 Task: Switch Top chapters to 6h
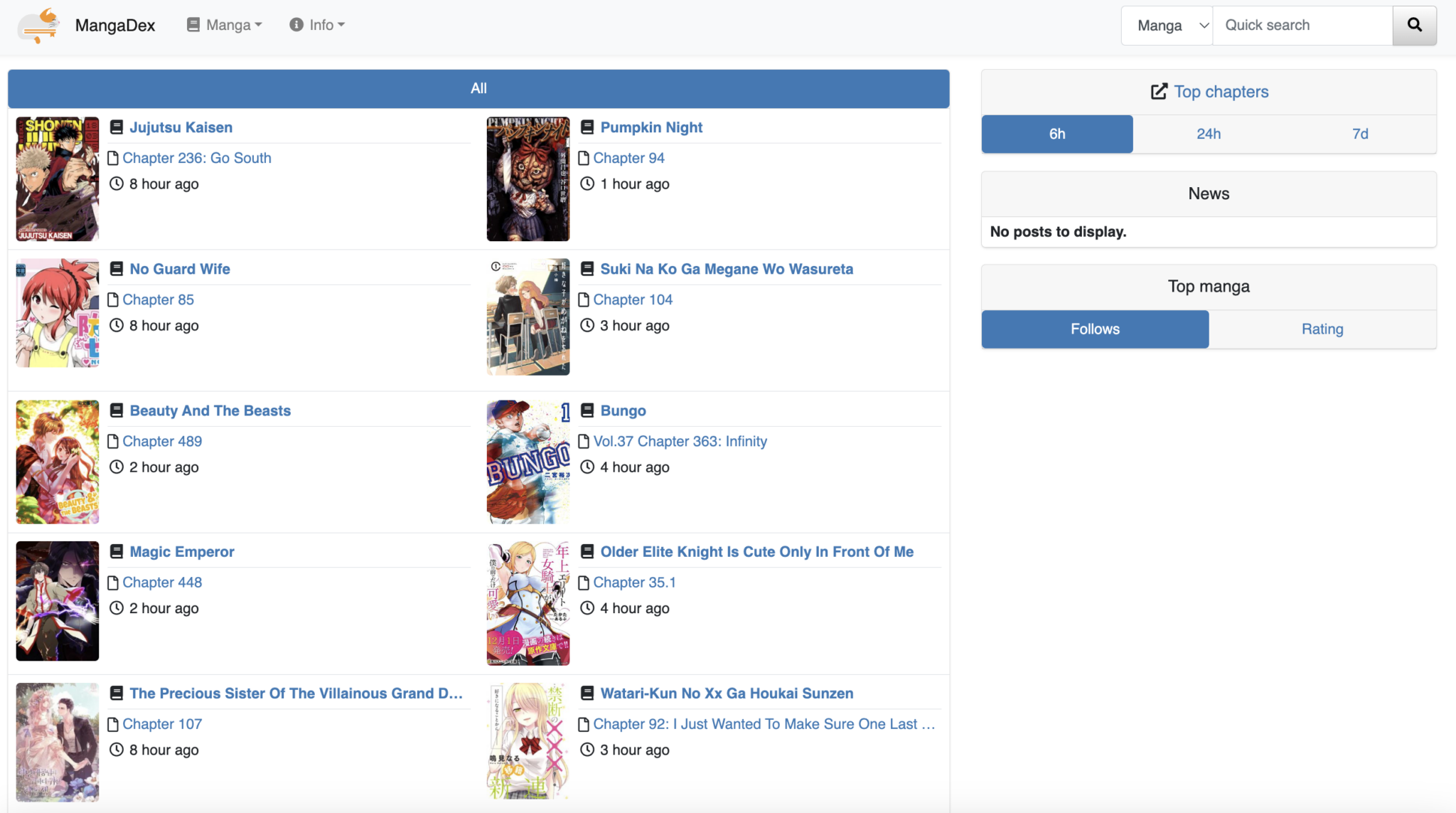point(1057,134)
